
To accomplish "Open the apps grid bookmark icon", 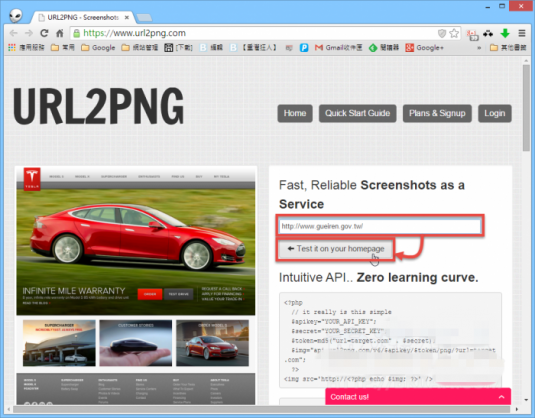I will (x=12, y=47).
